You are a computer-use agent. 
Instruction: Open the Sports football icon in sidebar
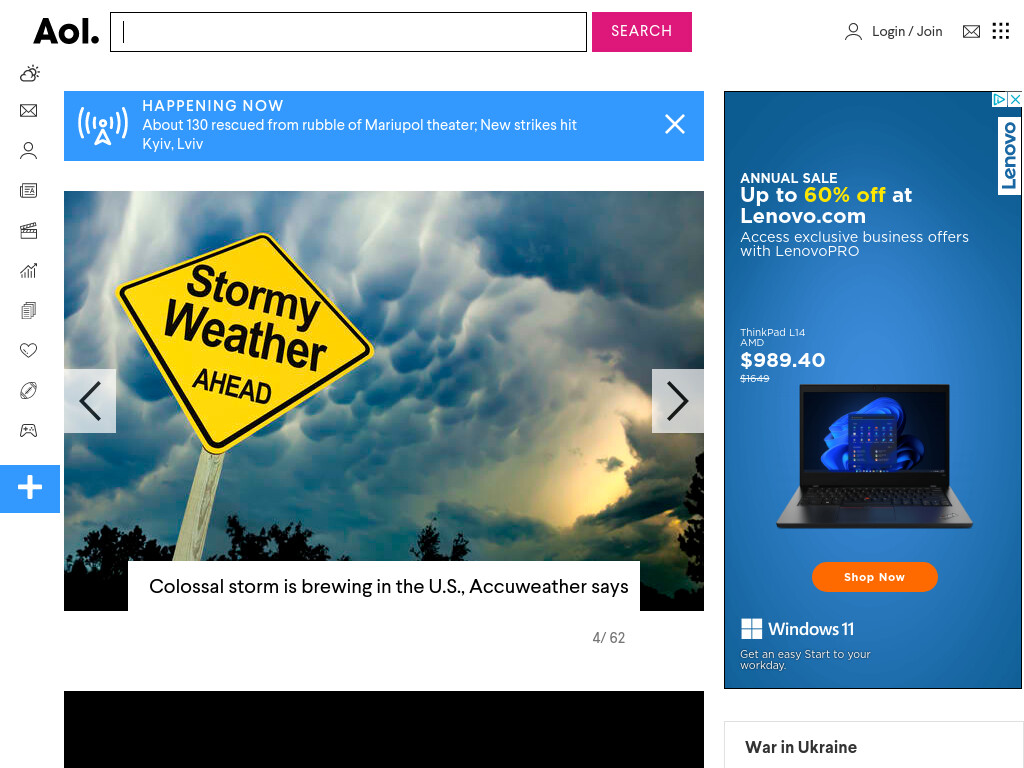coord(28,391)
